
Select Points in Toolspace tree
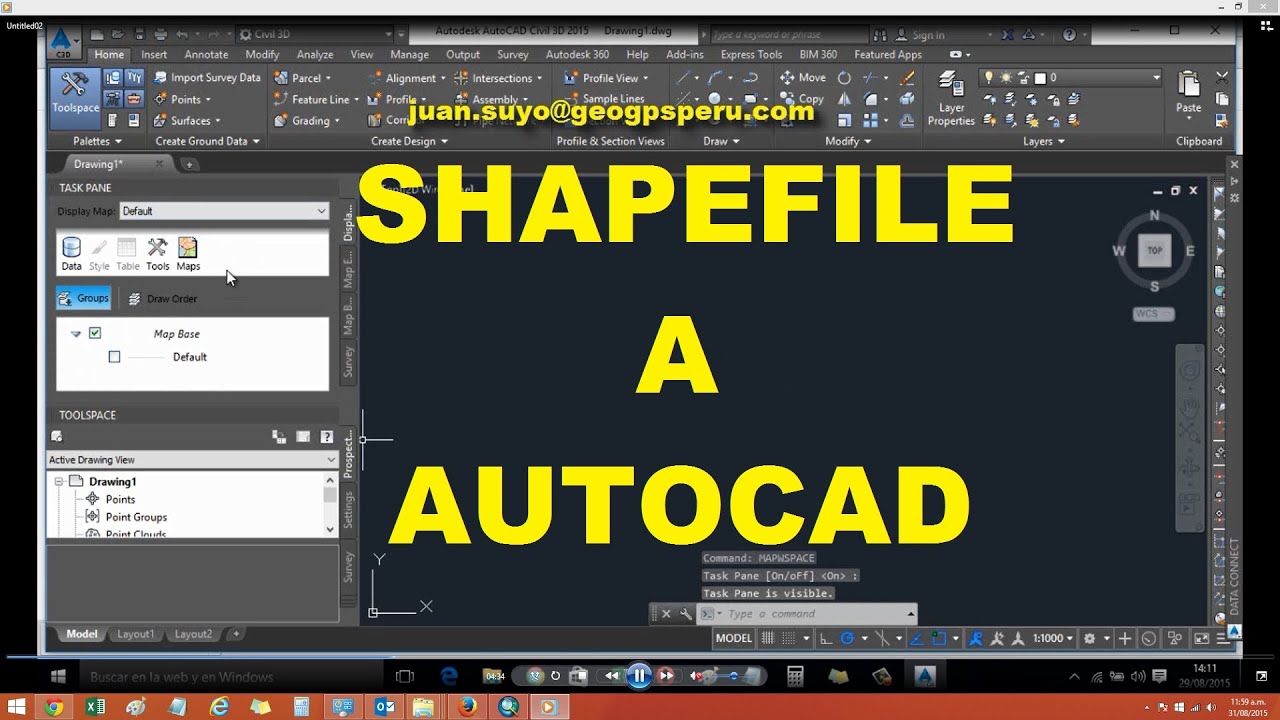[120, 499]
